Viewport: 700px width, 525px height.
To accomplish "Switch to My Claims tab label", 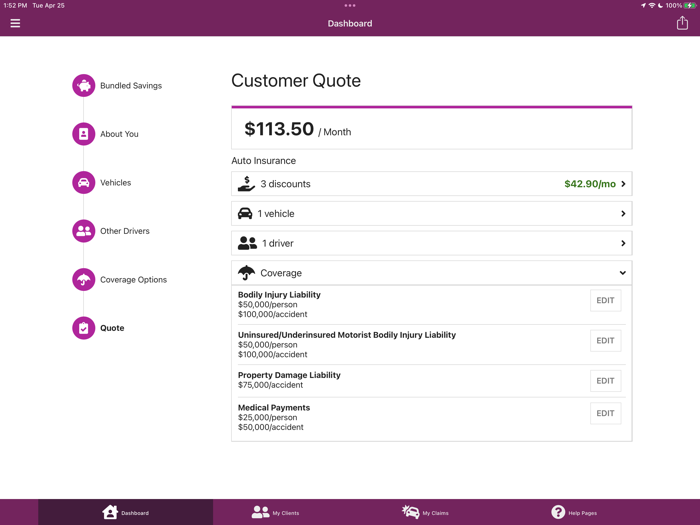I will pyautogui.click(x=435, y=513).
